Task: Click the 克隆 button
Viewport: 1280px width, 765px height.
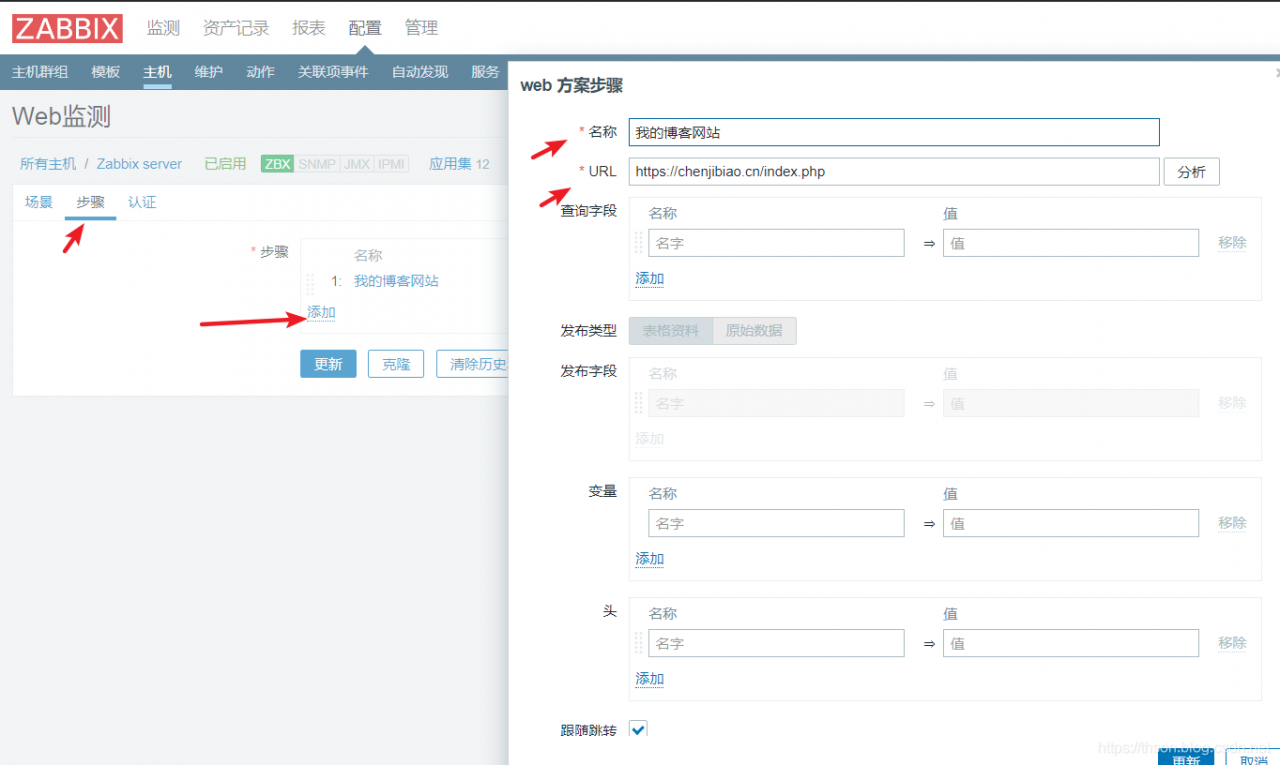Action: pyautogui.click(x=396, y=364)
